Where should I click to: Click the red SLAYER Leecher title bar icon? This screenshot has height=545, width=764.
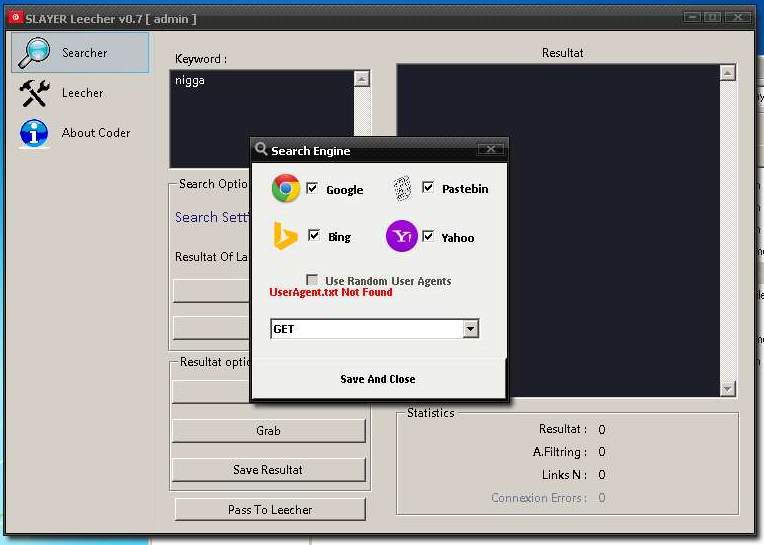[x=14, y=18]
